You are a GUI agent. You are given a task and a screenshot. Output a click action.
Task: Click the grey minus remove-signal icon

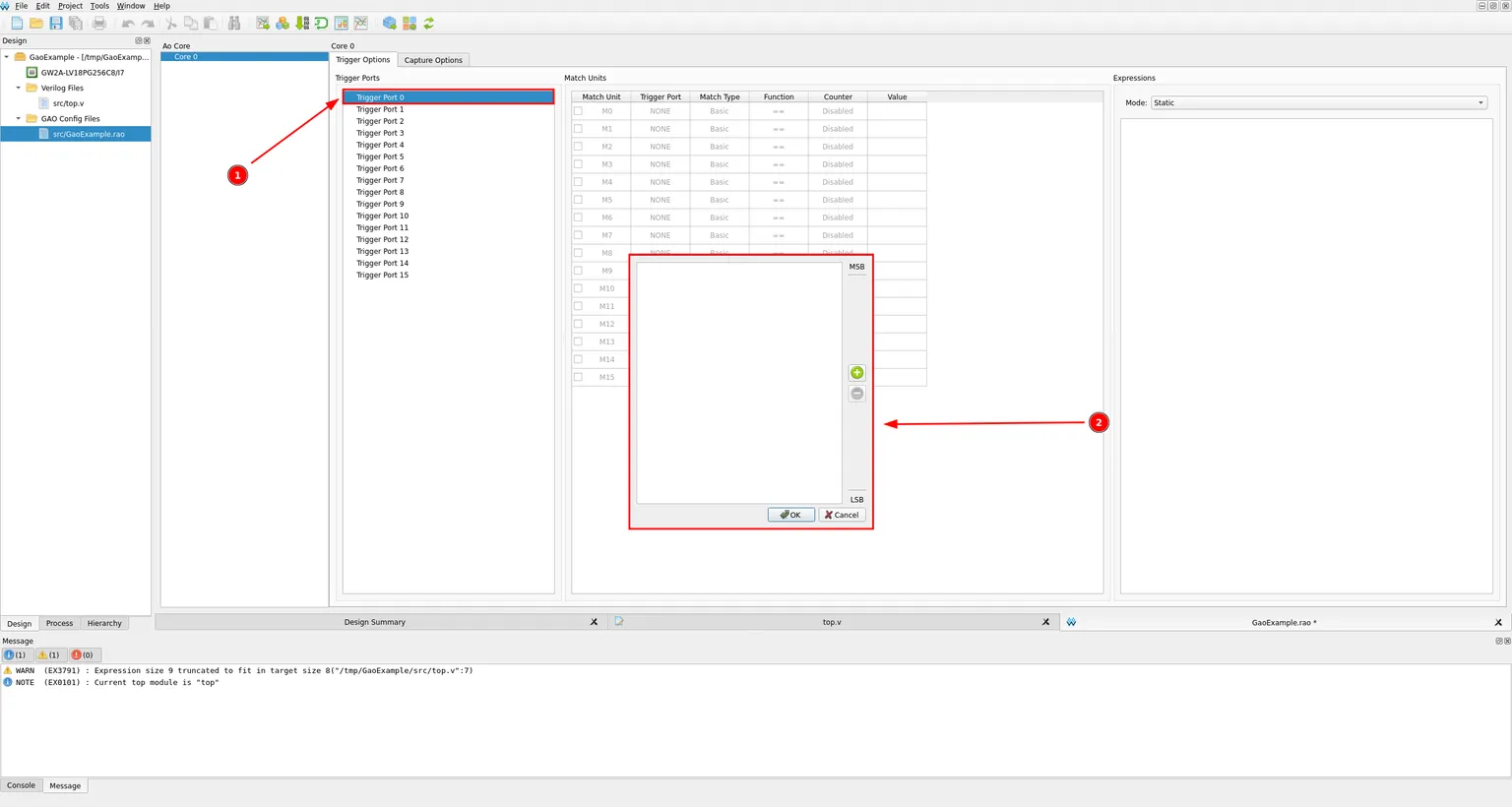click(x=856, y=394)
